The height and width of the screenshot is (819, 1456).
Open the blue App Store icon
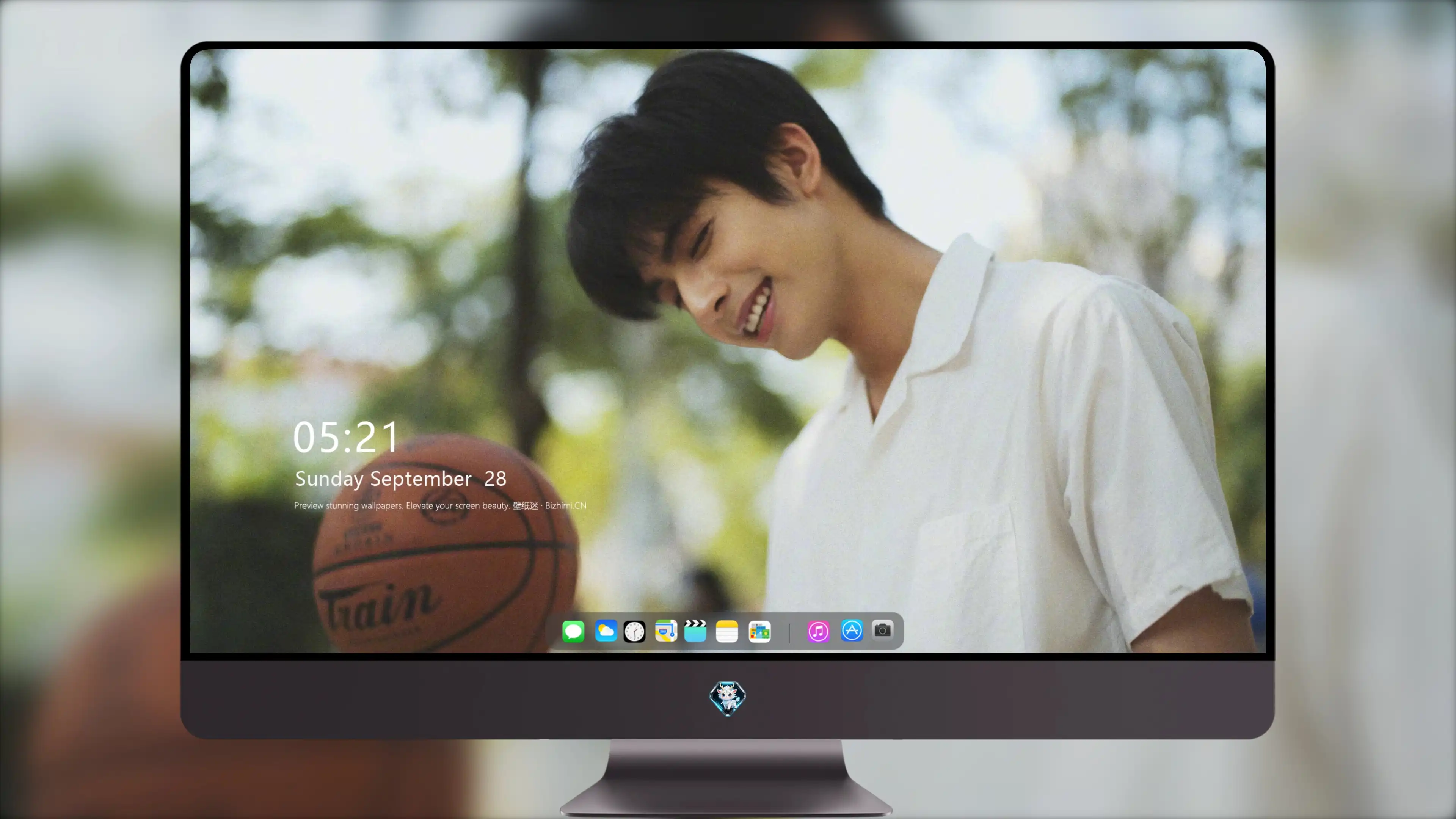[x=852, y=630]
